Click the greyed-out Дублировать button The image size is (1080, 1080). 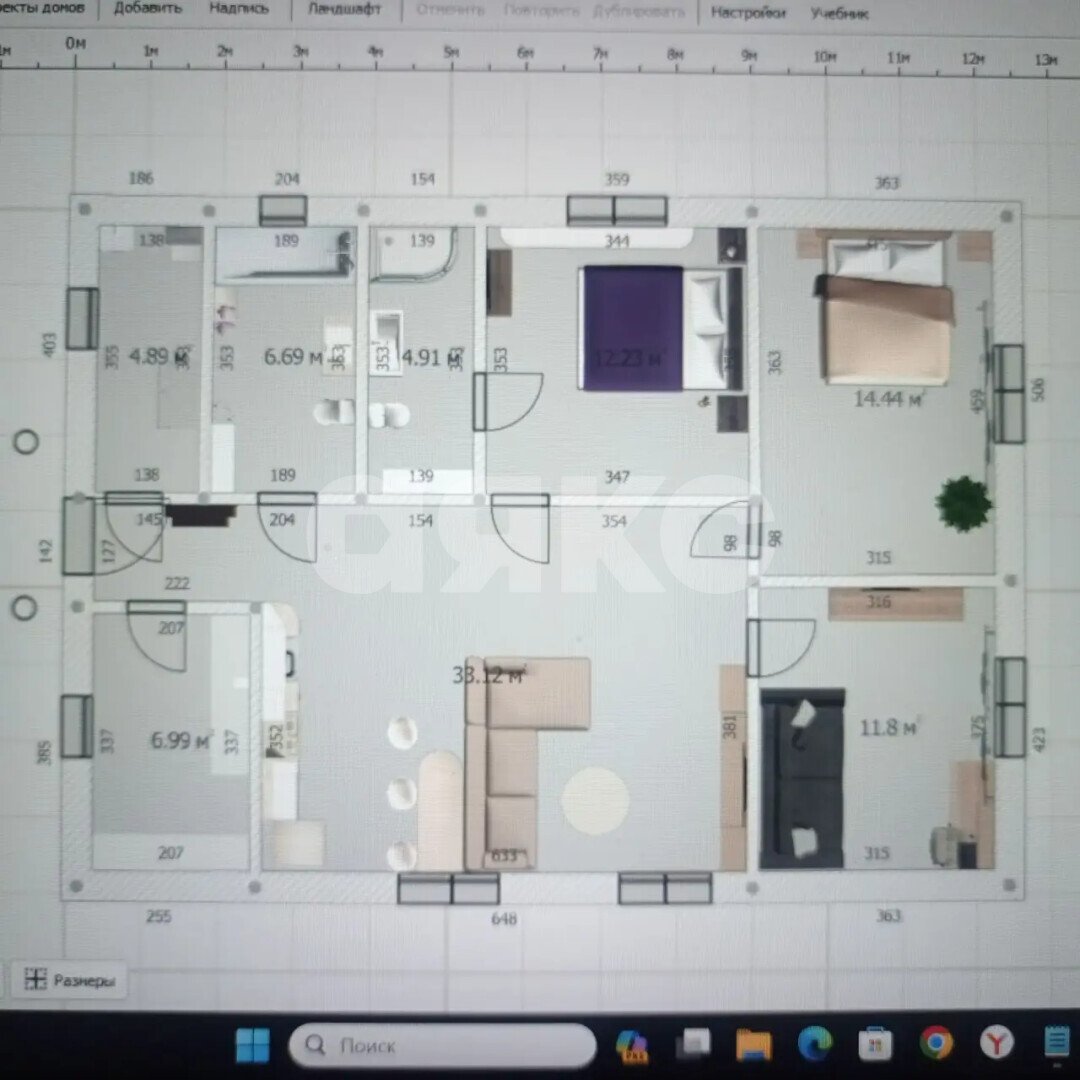638,12
